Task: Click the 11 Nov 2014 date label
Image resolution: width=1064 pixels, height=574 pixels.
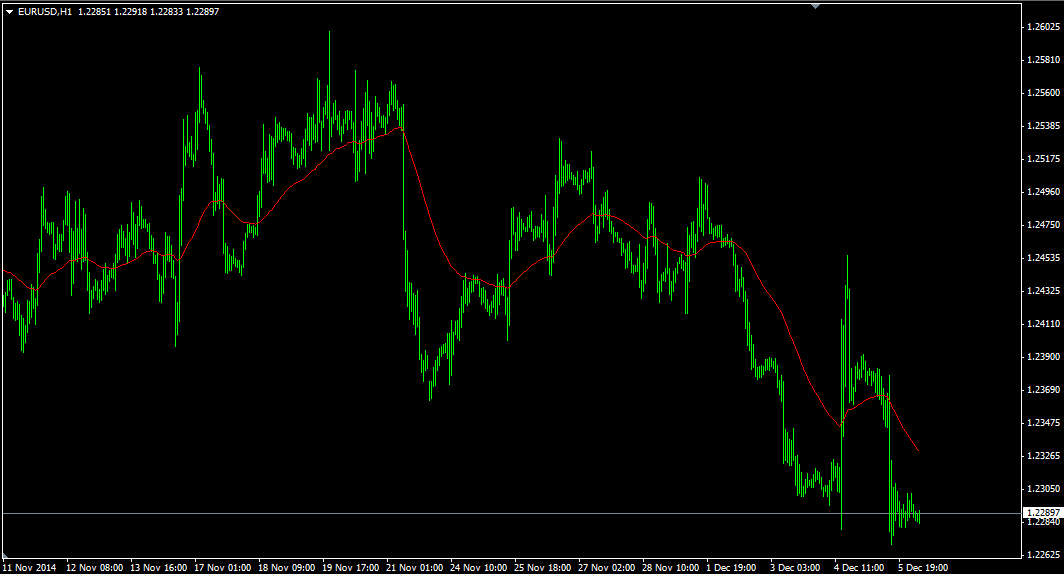Action: pos(29,567)
